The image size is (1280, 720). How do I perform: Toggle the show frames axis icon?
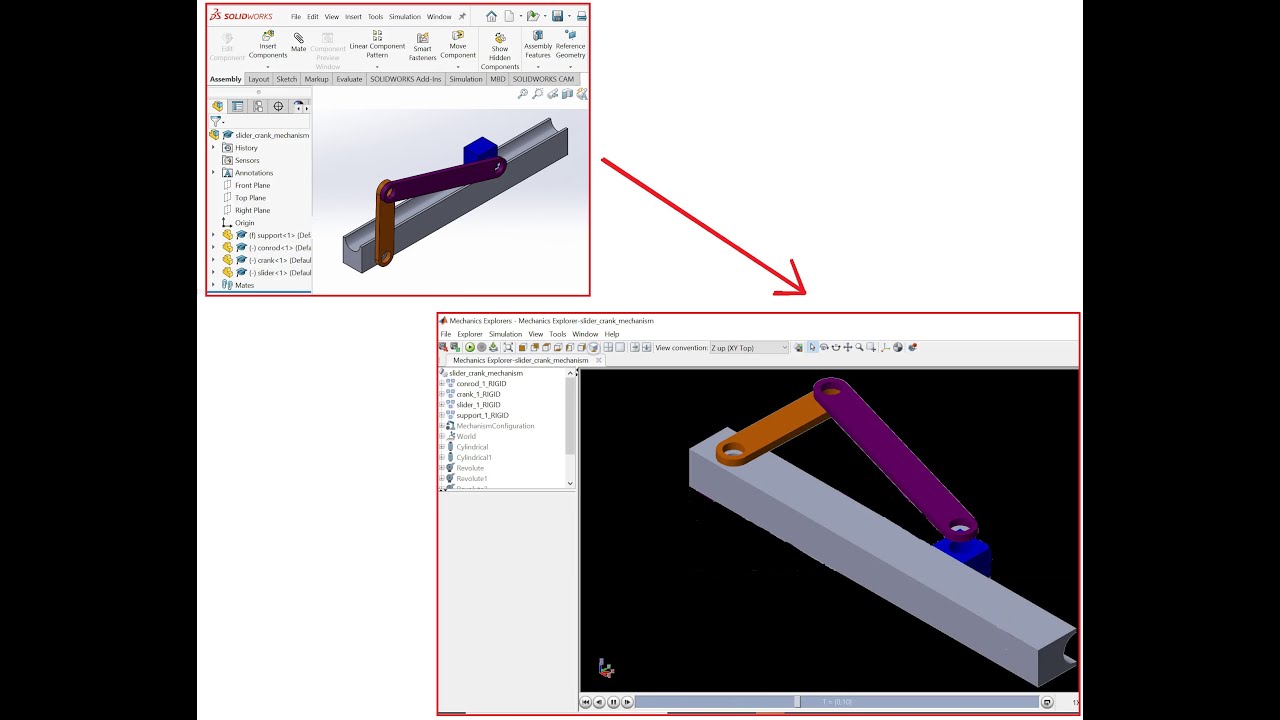click(885, 348)
